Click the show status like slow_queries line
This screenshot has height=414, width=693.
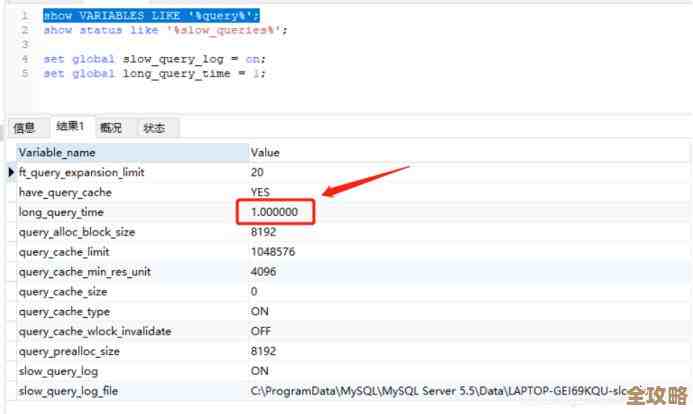click(165, 30)
